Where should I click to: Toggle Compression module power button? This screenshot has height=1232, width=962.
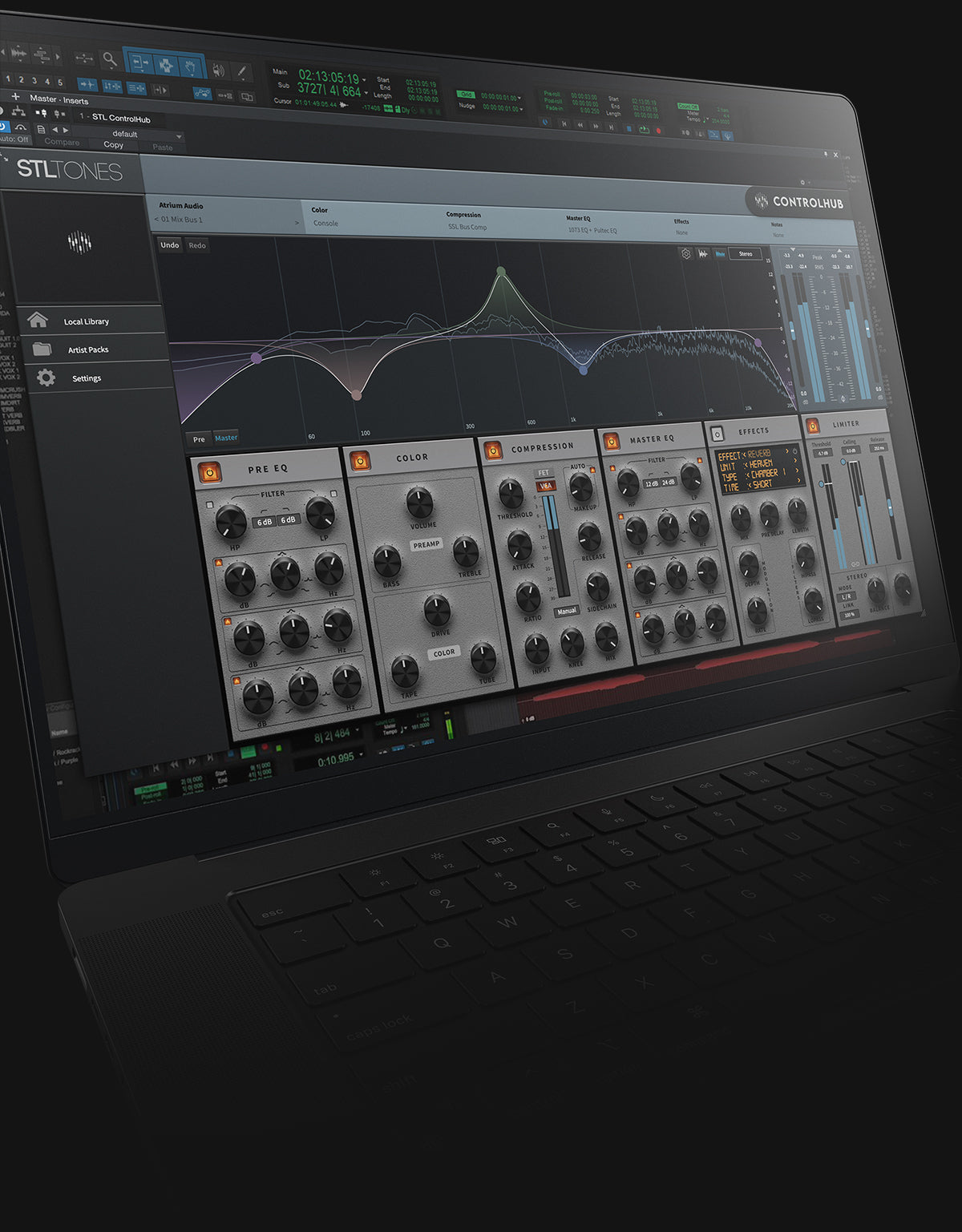(492, 450)
